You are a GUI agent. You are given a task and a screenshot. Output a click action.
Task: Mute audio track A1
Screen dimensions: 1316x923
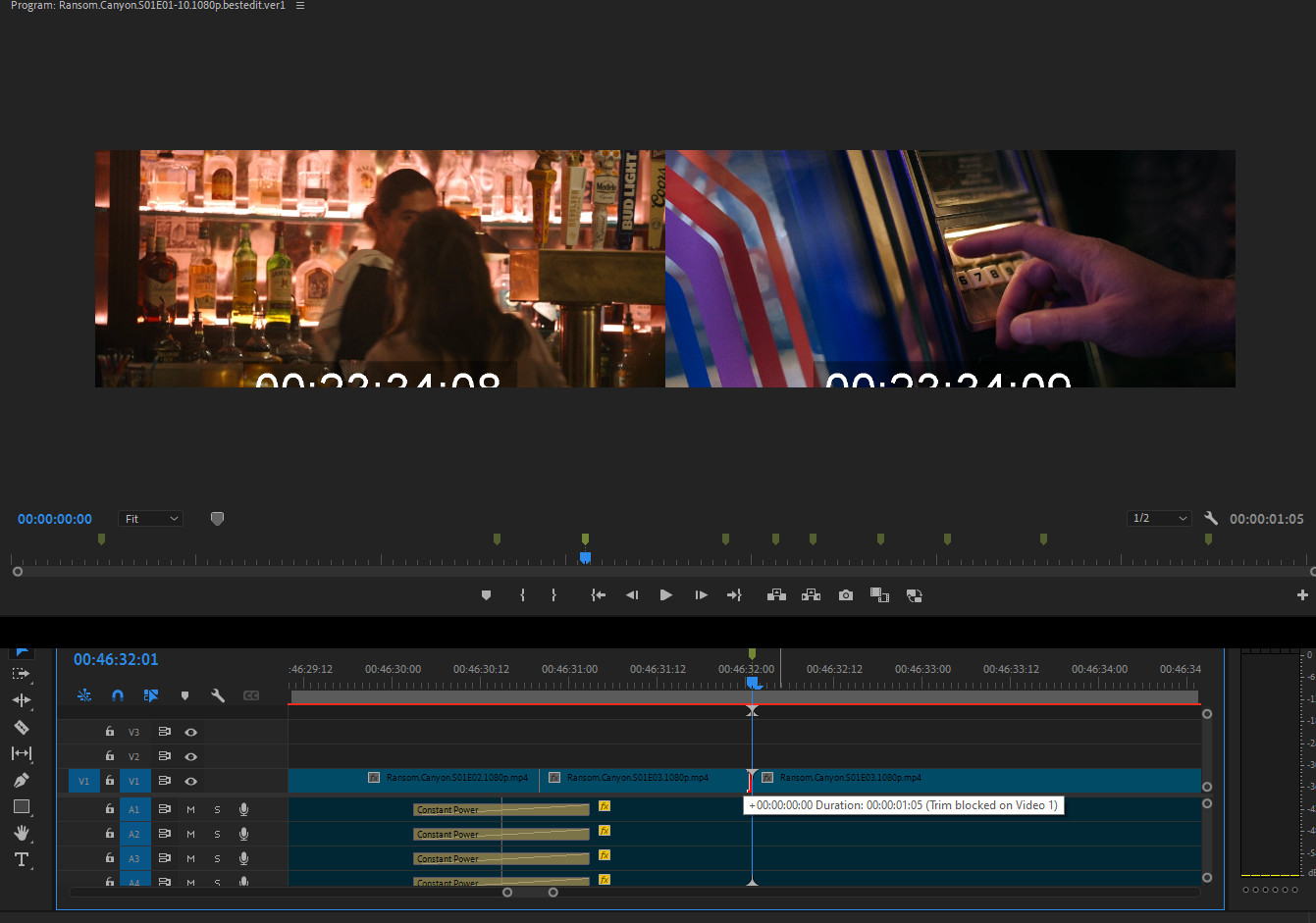(190, 809)
